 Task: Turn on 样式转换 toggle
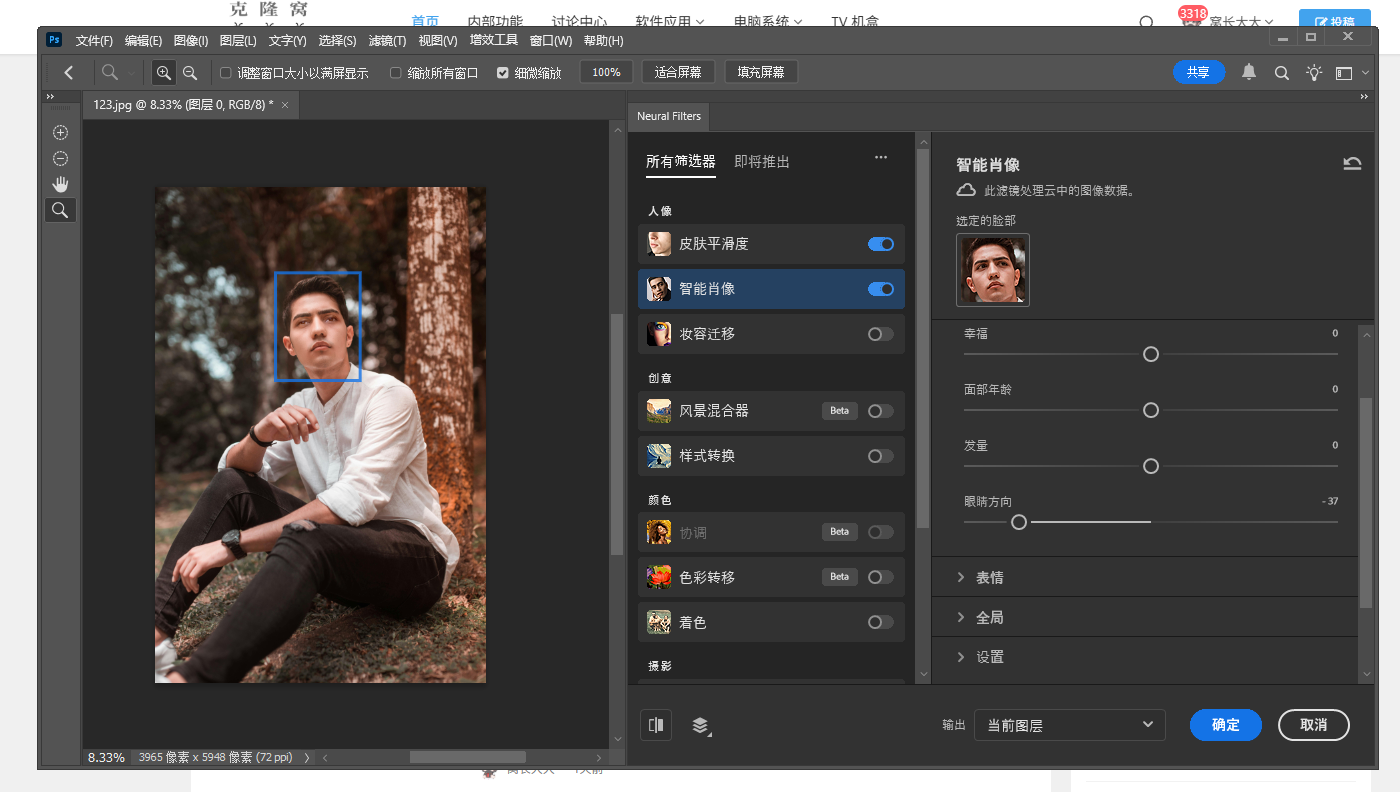881,456
